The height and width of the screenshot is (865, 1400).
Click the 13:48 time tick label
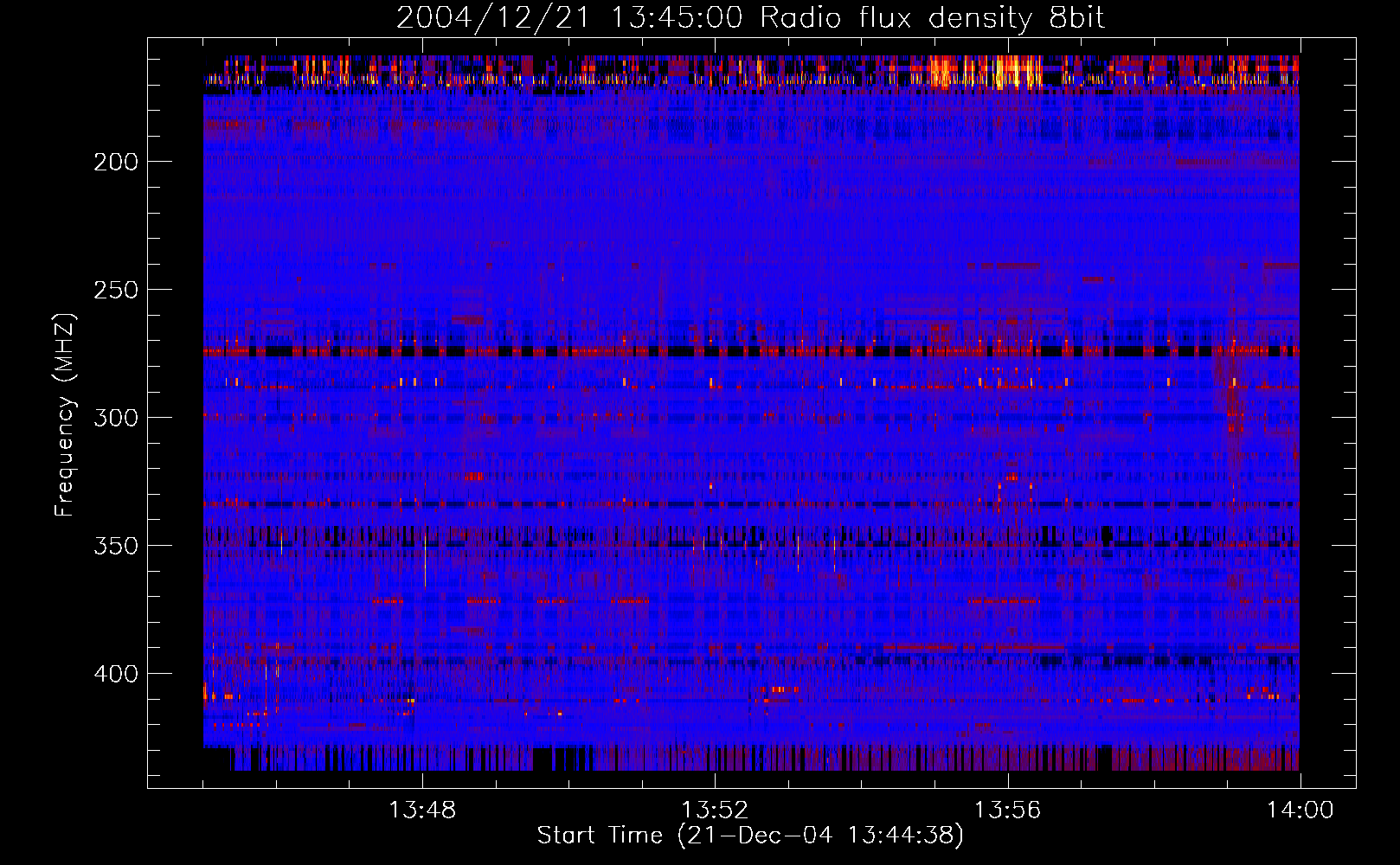422,811
